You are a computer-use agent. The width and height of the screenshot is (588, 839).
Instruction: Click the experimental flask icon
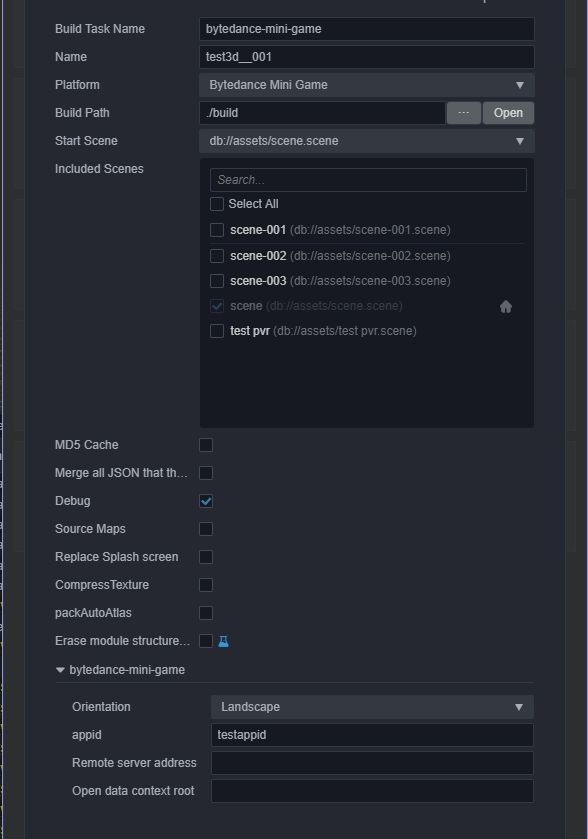click(x=224, y=641)
